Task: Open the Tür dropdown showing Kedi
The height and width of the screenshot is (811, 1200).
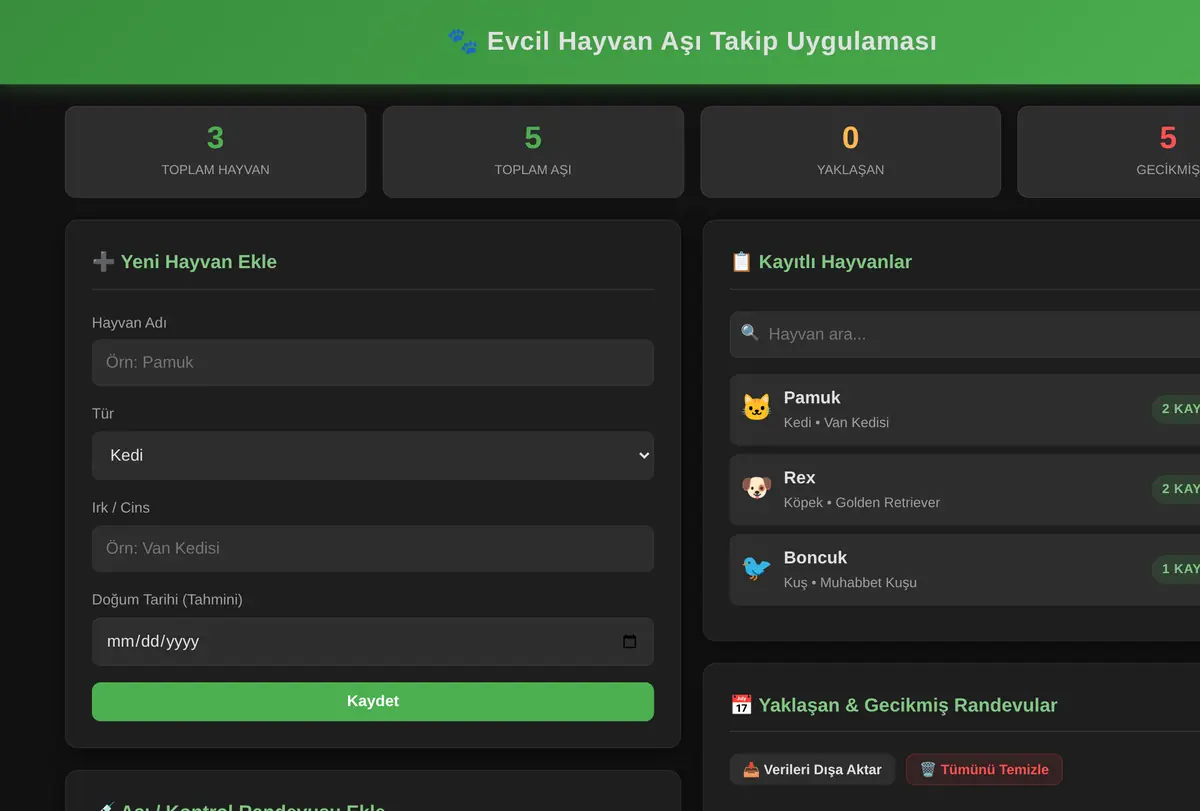Action: coord(373,456)
